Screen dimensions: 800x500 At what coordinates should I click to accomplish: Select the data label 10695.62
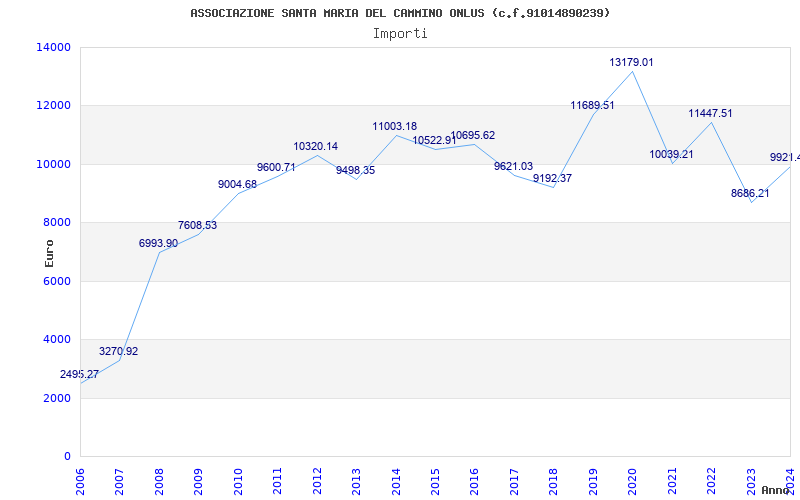coord(473,136)
